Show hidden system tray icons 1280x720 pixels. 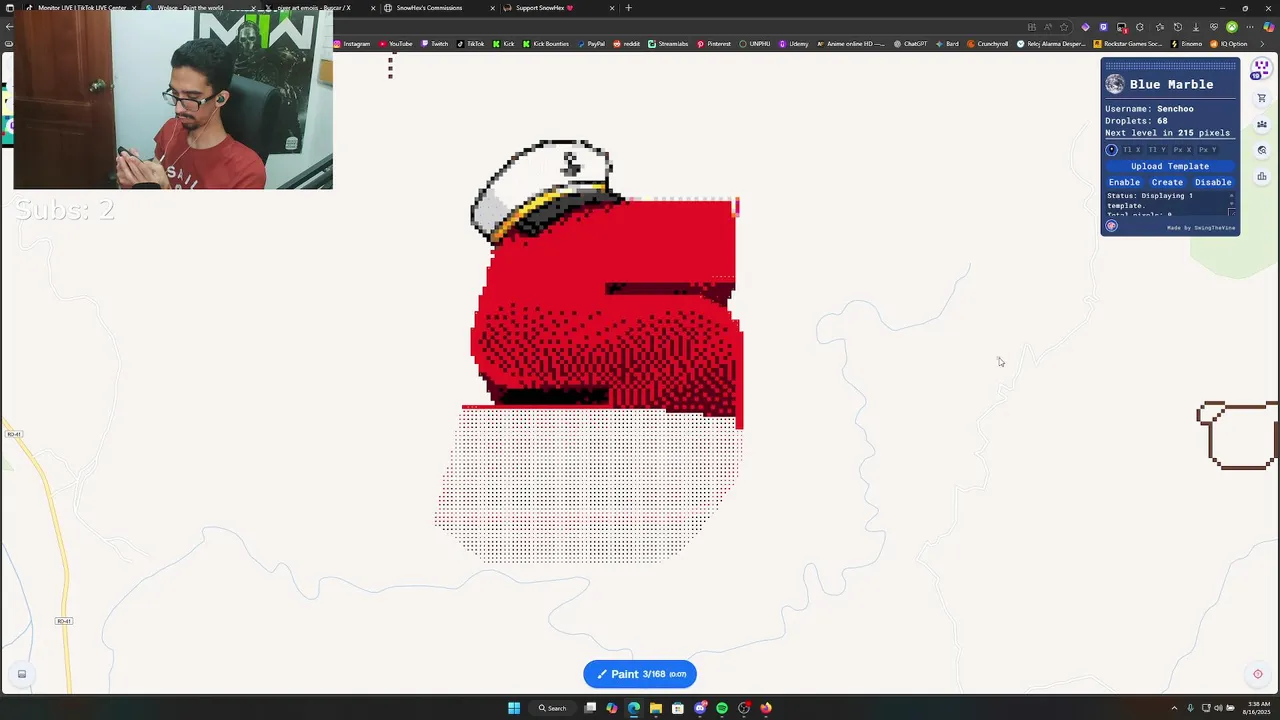1175,708
